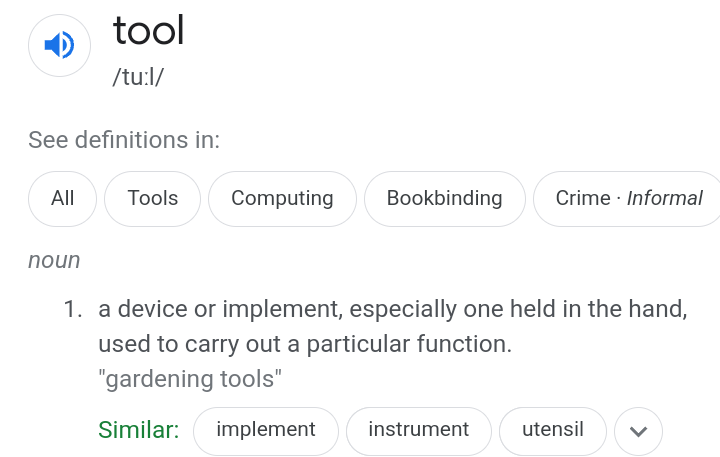Viewport: 720px width, 457px height.
Task: Choose the Crime · Informal chip
Action: pos(628,199)
